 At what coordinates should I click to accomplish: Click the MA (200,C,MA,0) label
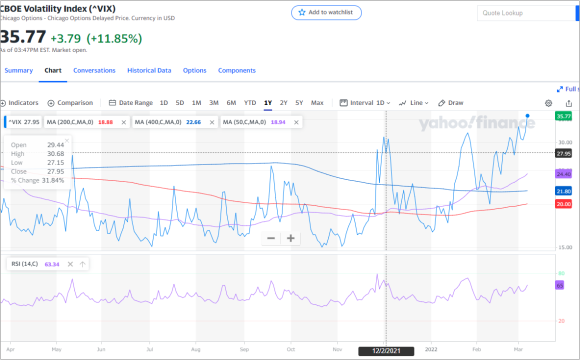click(70, 122)
